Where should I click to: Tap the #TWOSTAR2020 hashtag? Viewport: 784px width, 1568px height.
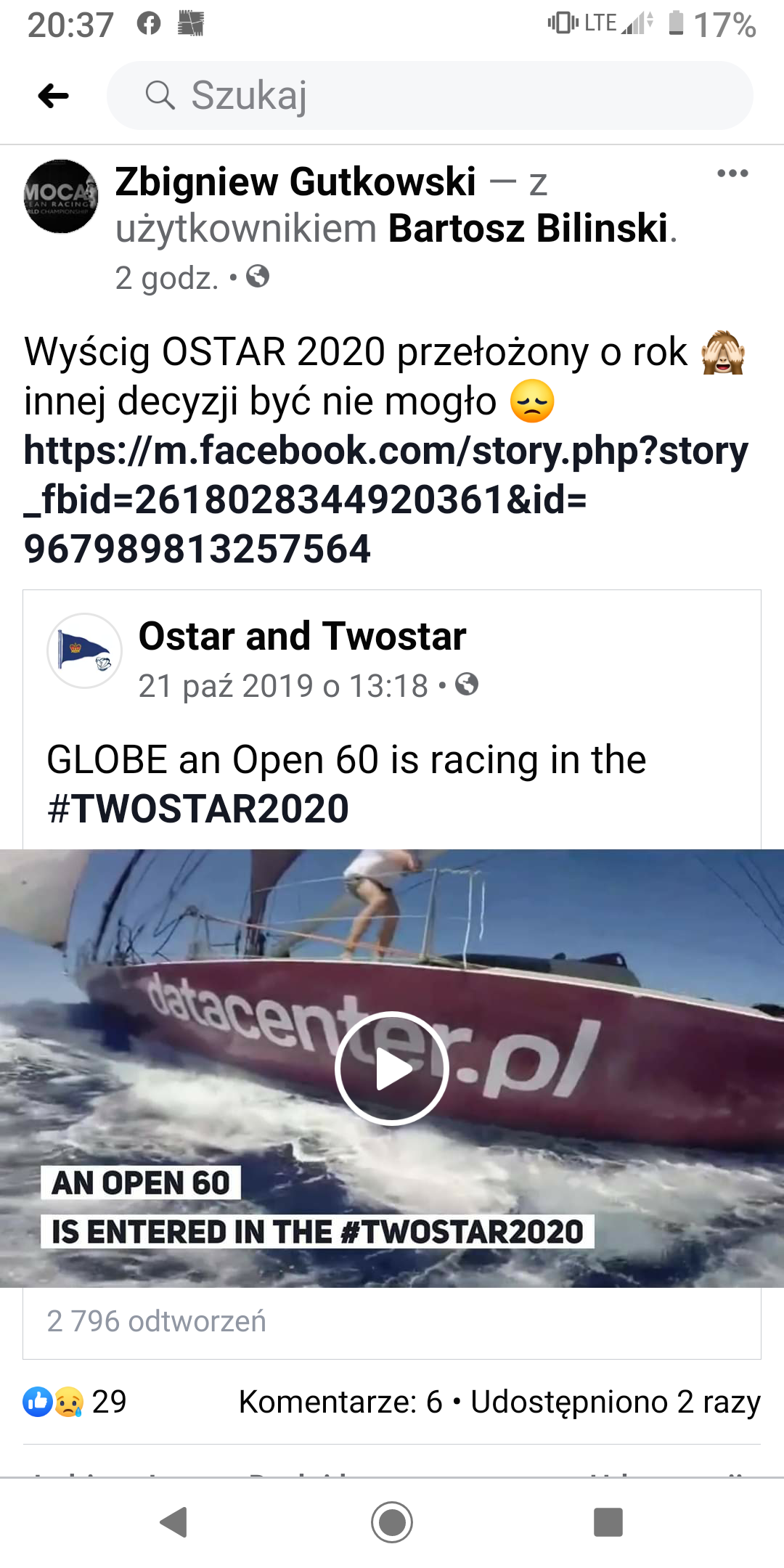point(197,809)
